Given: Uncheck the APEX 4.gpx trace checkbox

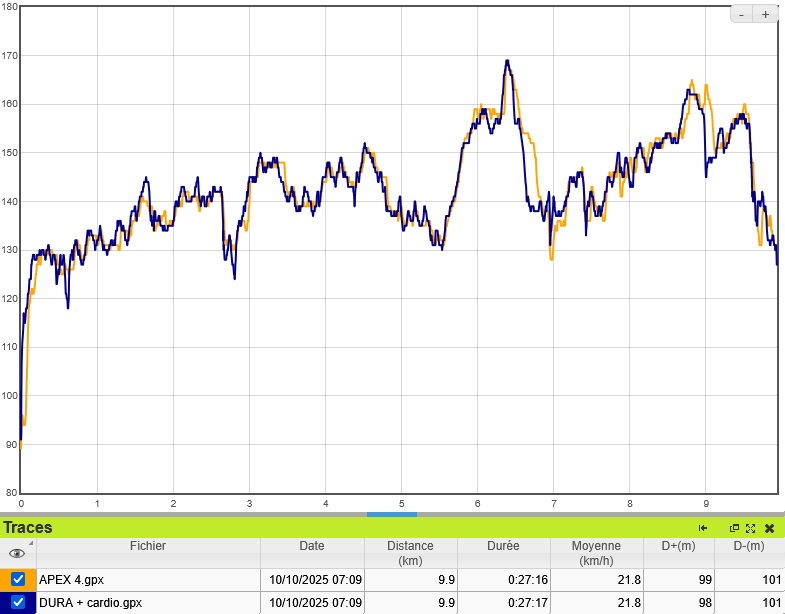Looking at the screenshot, I should coord(18,579).
